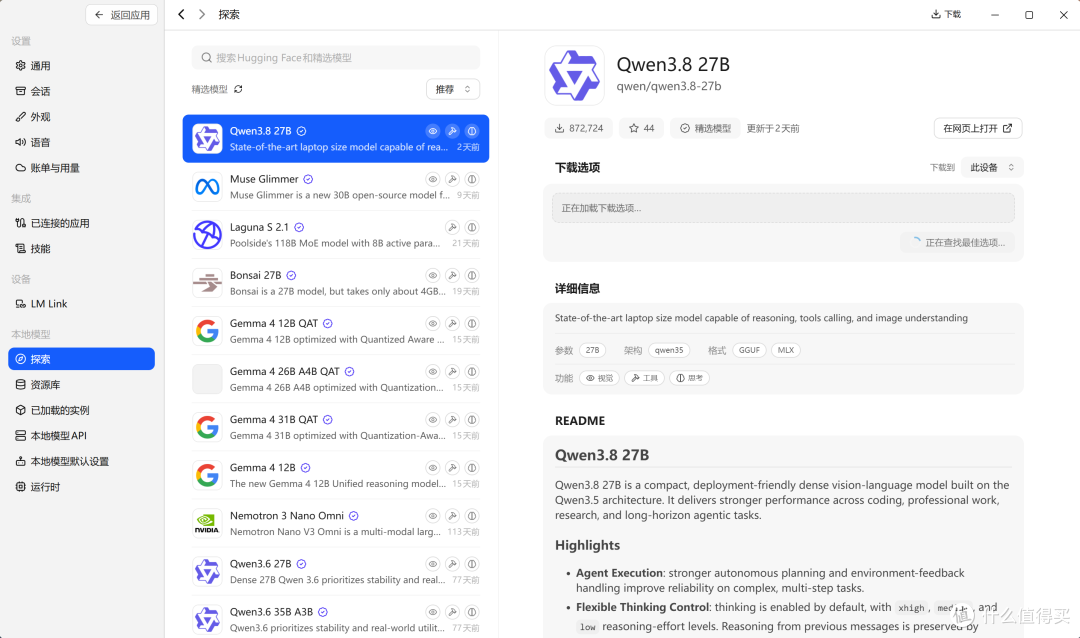Image resolution: width=1080 pixels, height=638 pixels.
Task: Click the Nemotron 3 Nano Omni tool icon
Action: [x=453, y=516]
